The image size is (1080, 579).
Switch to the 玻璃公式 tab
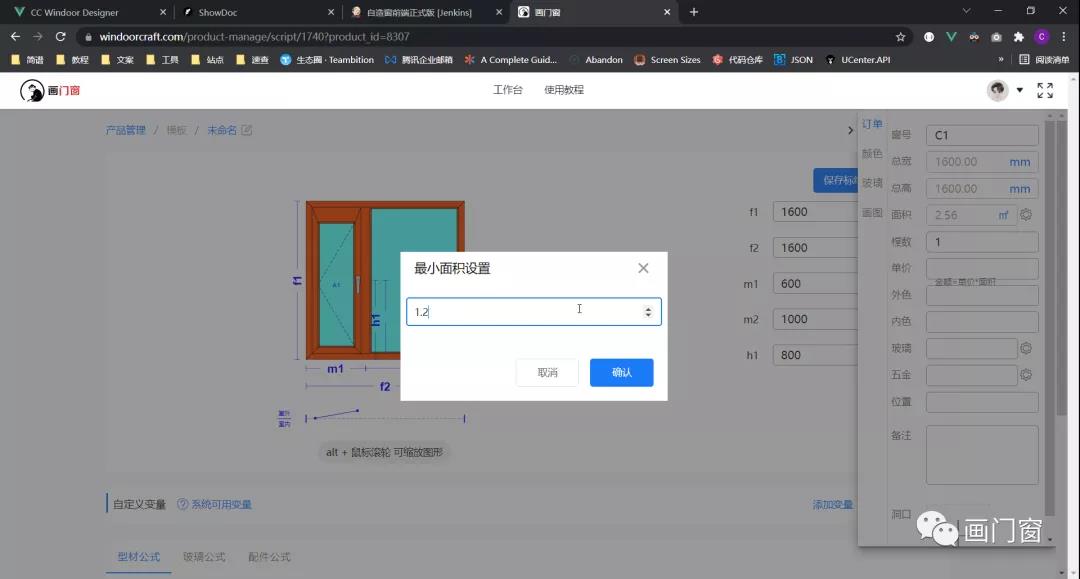204,557
